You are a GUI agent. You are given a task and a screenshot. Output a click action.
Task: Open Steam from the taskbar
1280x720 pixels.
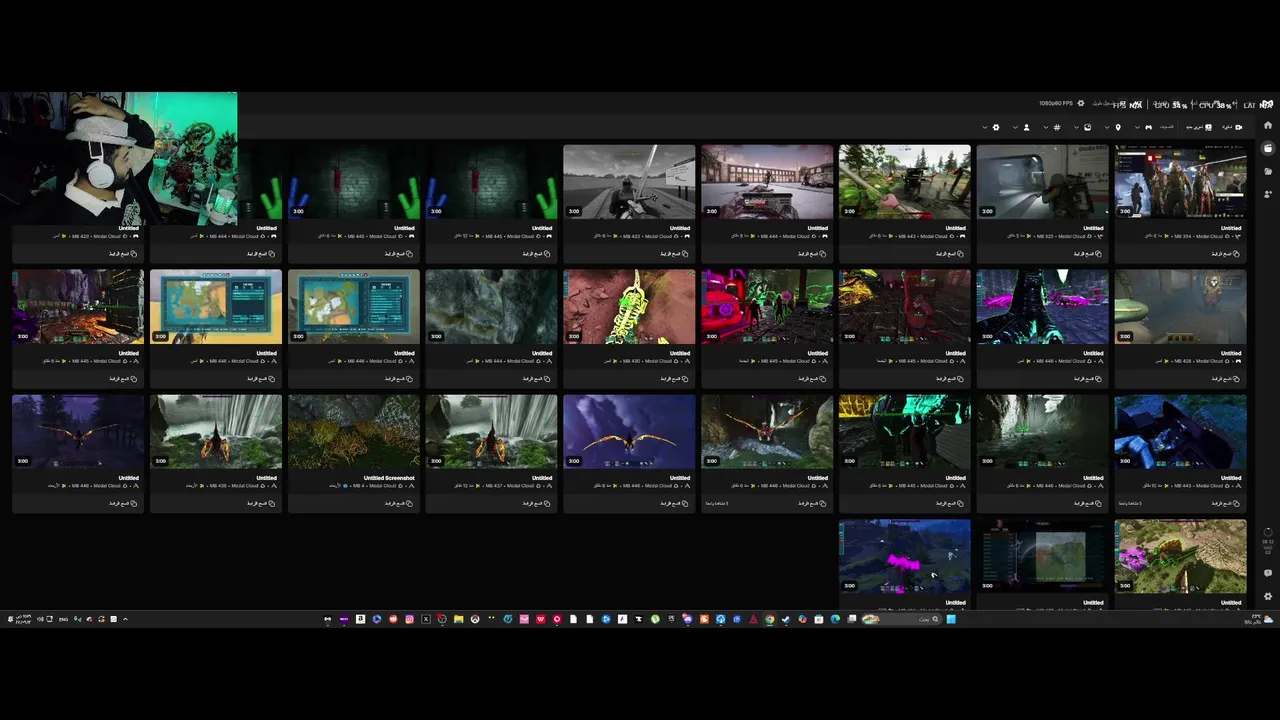pyautogui.click(x=786, y=619)
